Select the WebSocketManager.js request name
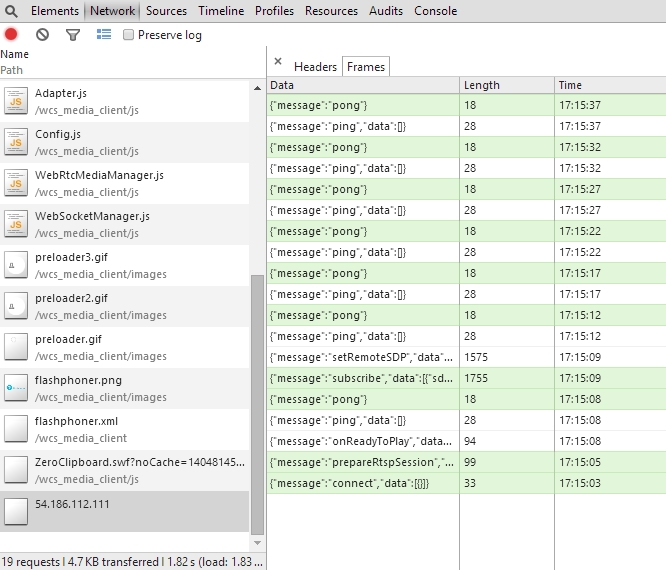 tap(92, 216)
